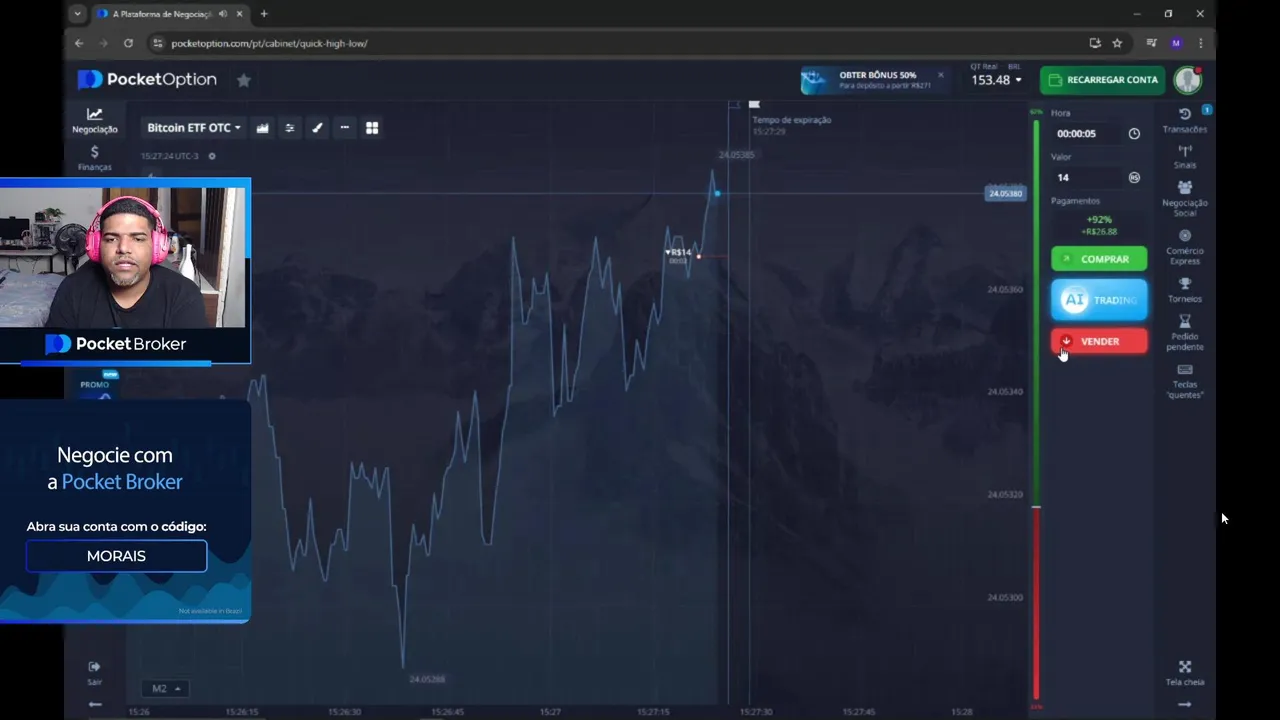Image resolution: width=1280 pixels, height=720 pixels.
Task: Open Comércio Express panel
Action: click(x=1185, y=248)
